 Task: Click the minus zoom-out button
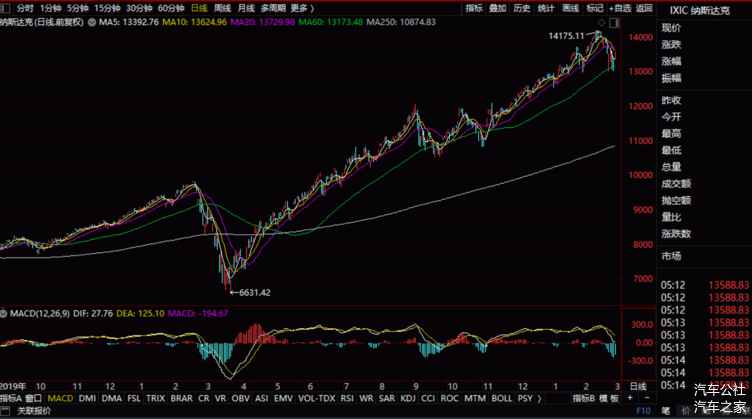tap(646, 398)
